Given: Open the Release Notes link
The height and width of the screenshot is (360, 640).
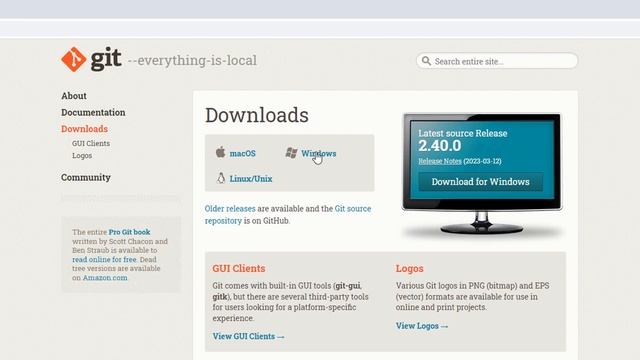Looking at the screenshot, I should coord(440,161).
